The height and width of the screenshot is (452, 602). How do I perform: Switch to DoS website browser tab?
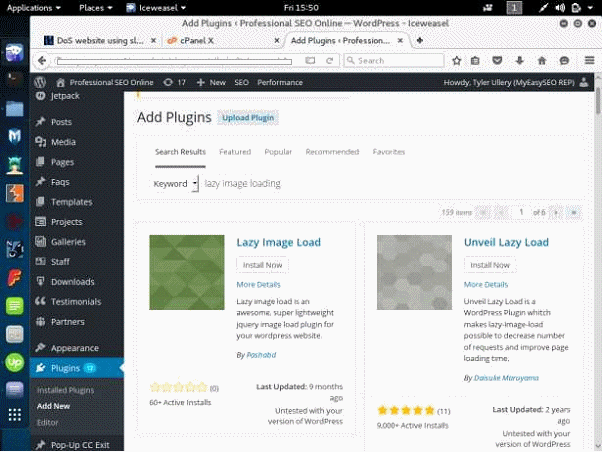point(99,40)
